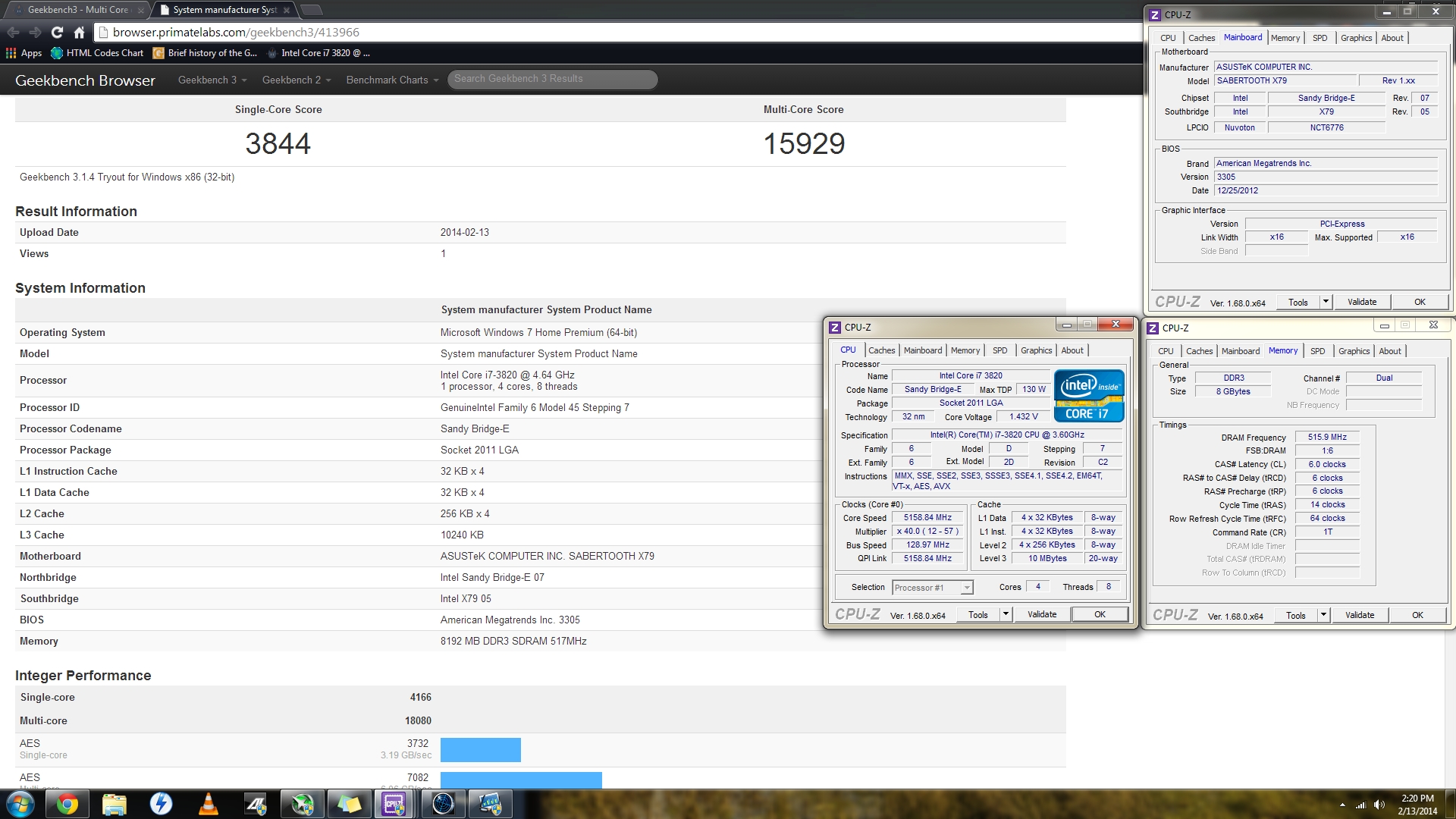Click the network signal tray icon

coord(1360,805)
